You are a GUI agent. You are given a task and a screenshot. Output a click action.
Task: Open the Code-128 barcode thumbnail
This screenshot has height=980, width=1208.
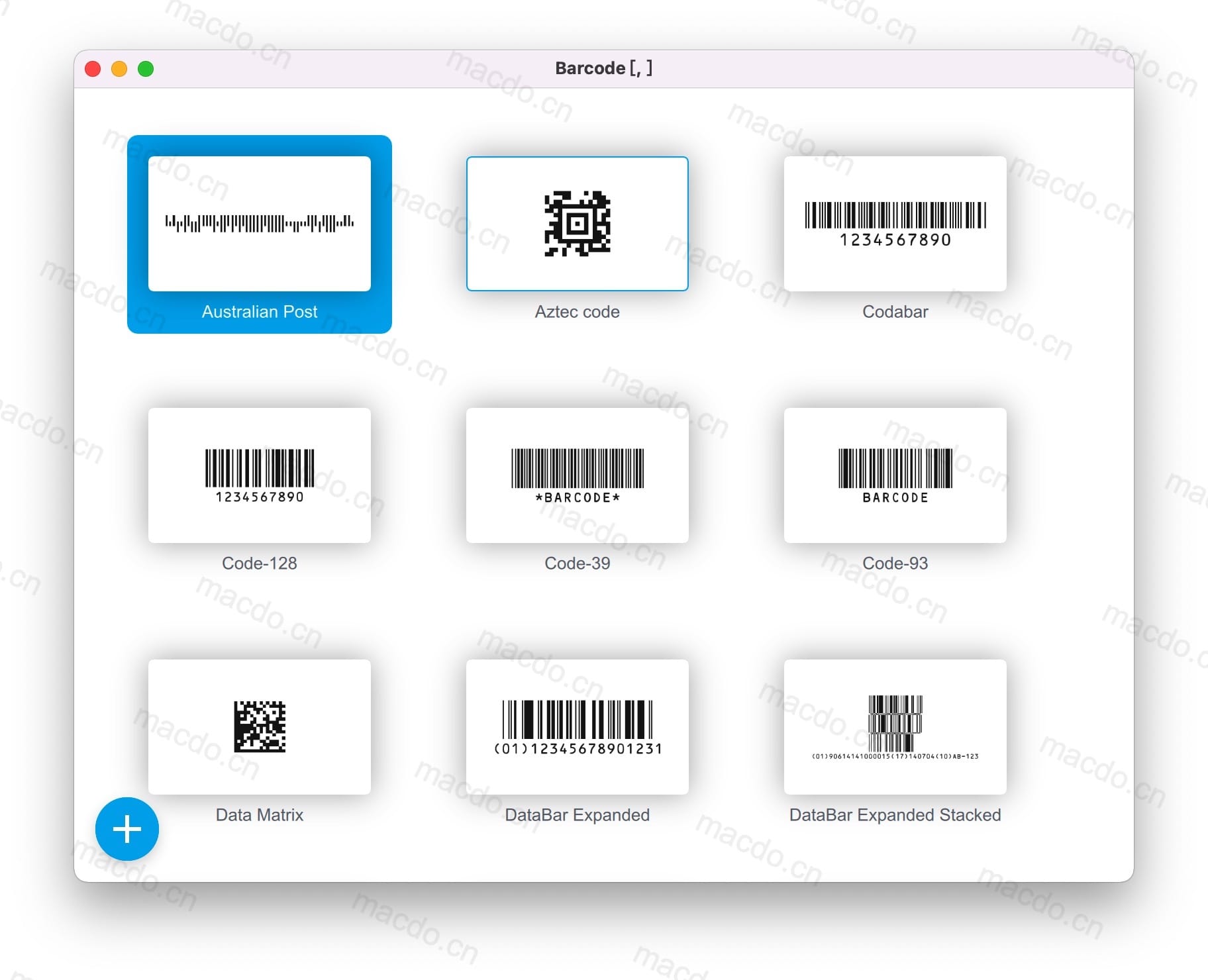pyautogui.click(x=260, y=475)
